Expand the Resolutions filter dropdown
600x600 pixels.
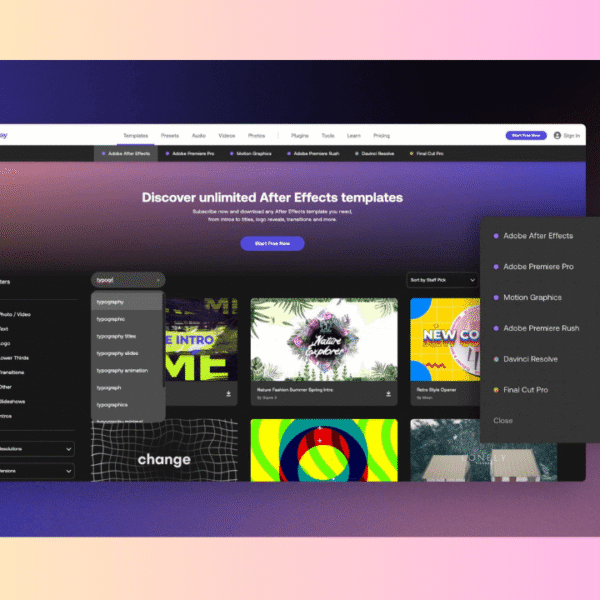coord(37,449)
